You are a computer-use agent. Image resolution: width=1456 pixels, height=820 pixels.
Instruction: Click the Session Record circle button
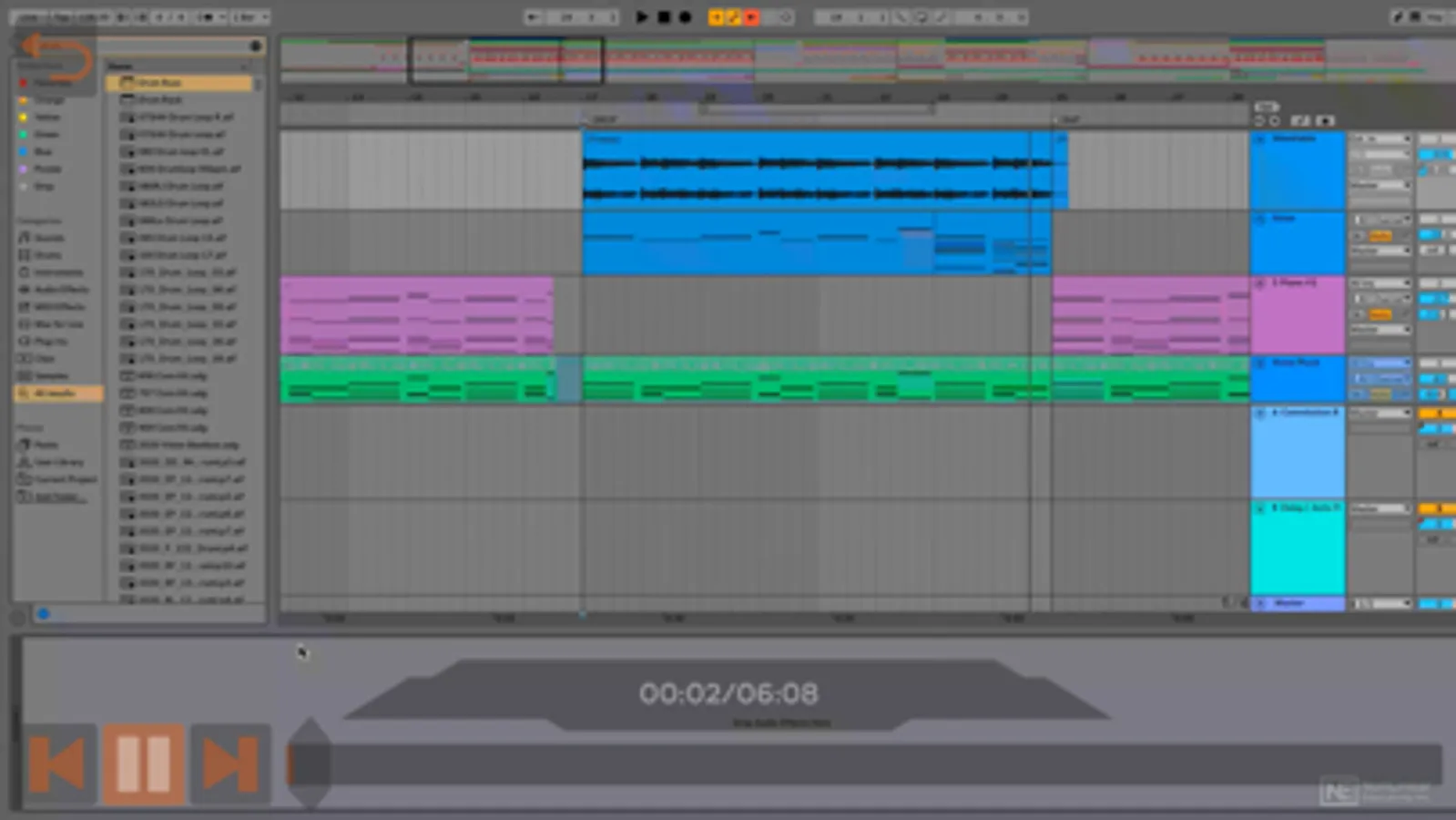click(786, 16)
